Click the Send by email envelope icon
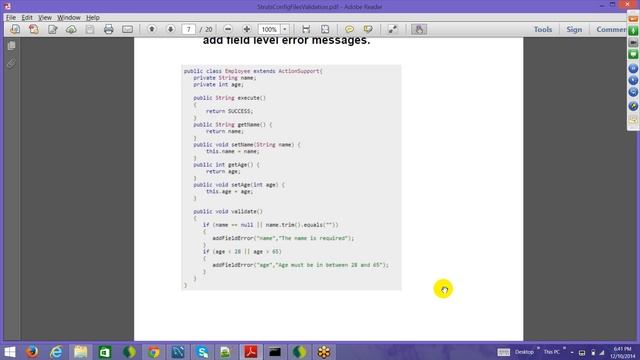The width and height of the screenshot is (640, 360). pos(127,29)
